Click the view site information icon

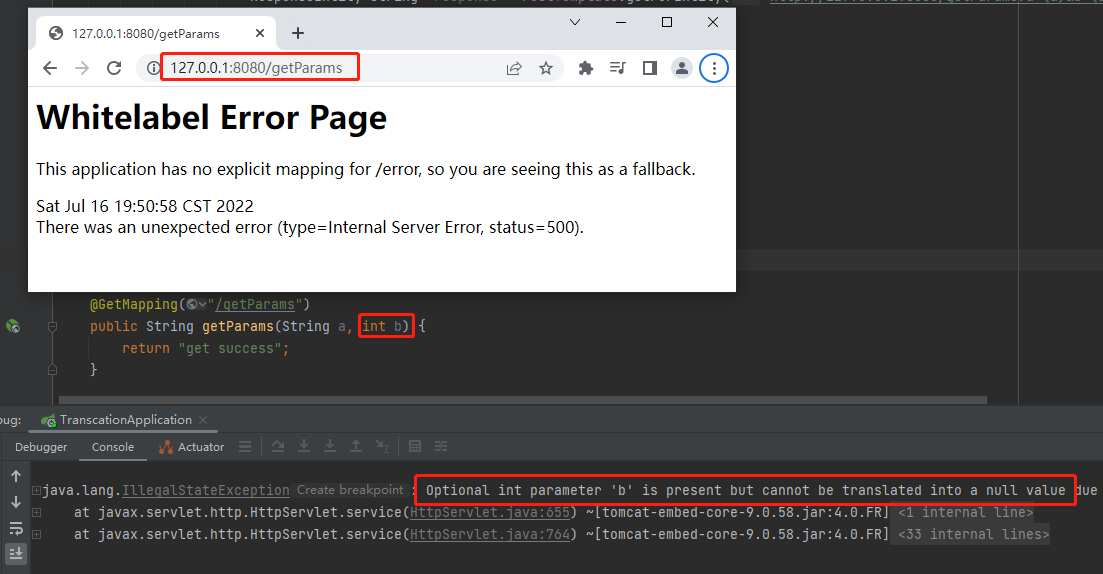pyautogui.click(x=153, y=68)
